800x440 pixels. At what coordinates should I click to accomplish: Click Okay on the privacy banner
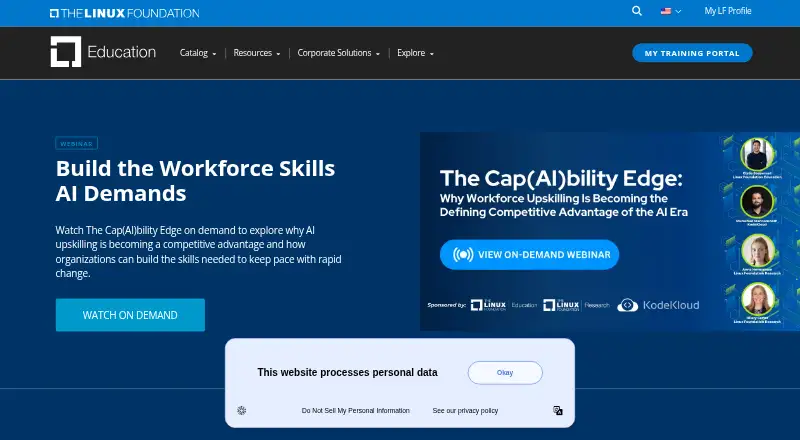[505, 373]
